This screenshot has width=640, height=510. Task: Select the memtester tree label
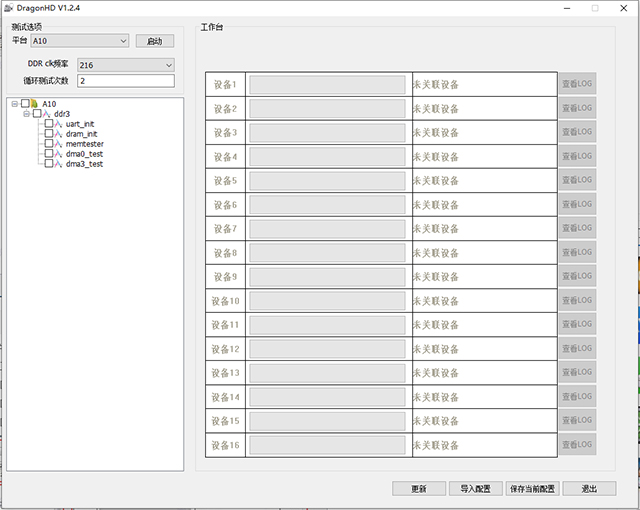[85, 144]
